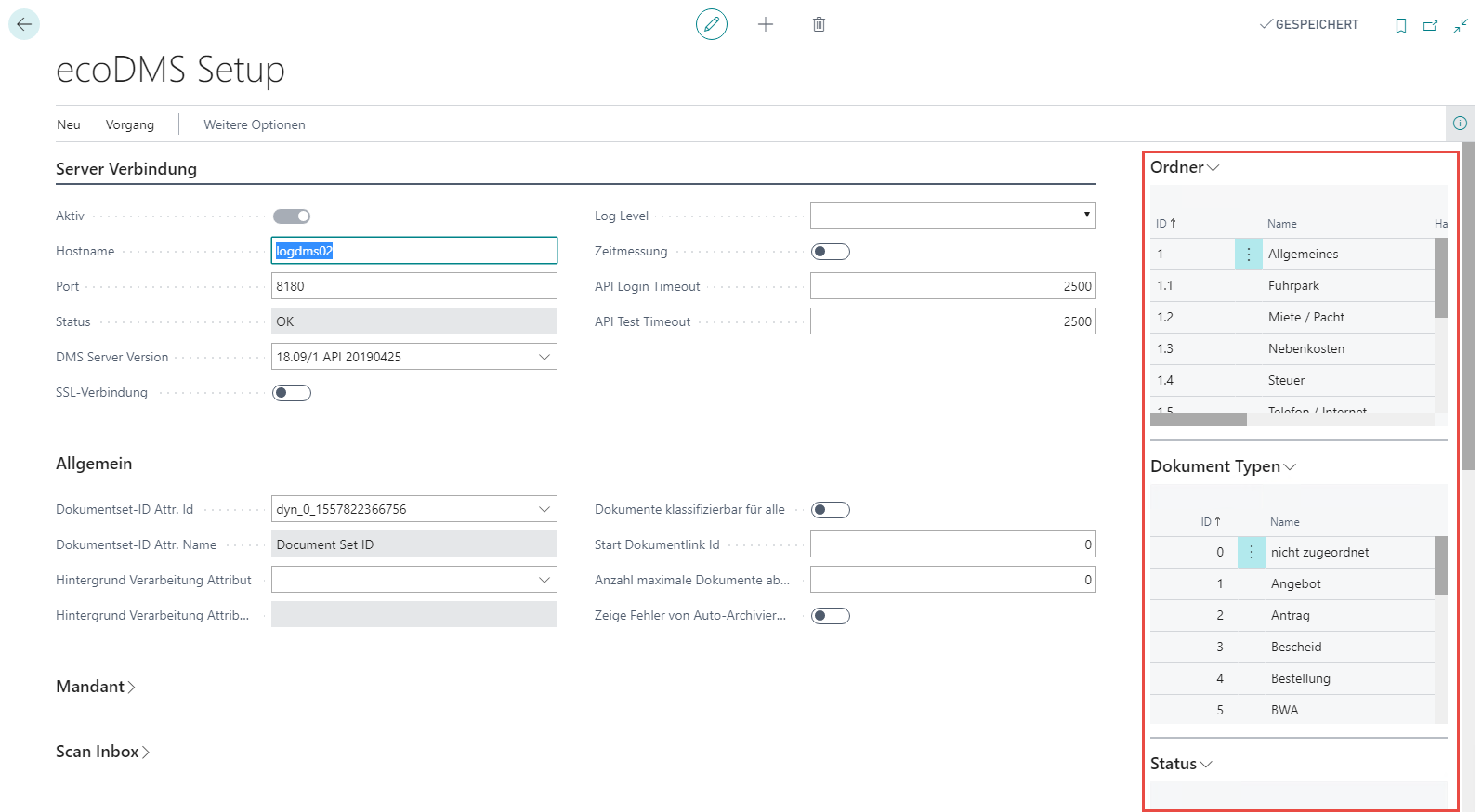The height and width of the screenshot is (812, 1482).
Task: Open row menu for Allgemeines folder
Action: click(x=1248, y=254)
